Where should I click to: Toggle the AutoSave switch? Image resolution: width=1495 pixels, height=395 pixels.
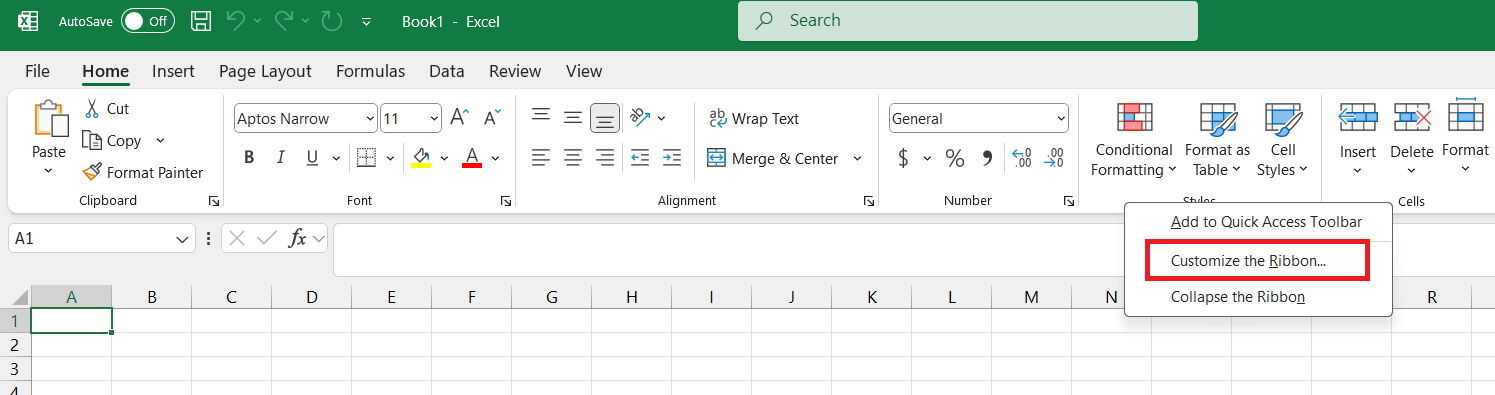147,21
